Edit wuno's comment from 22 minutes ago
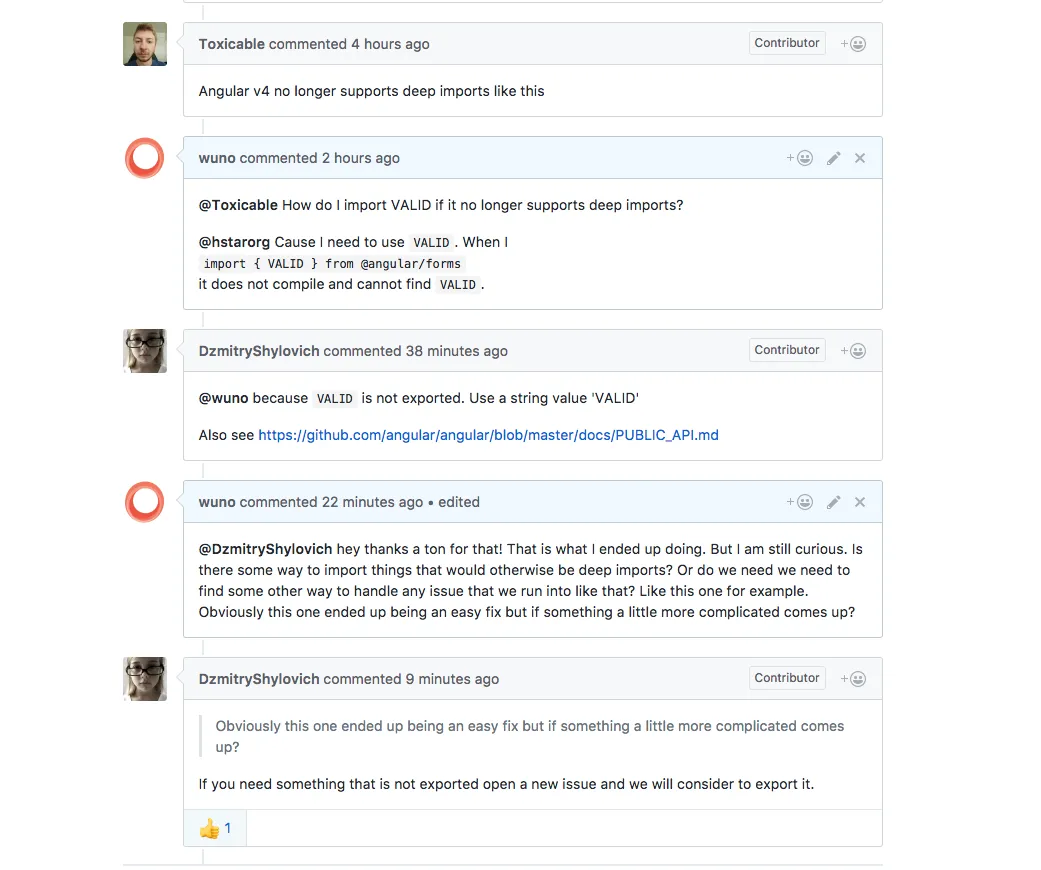Viewport: 1041px width, 870px height. [833, 502]
